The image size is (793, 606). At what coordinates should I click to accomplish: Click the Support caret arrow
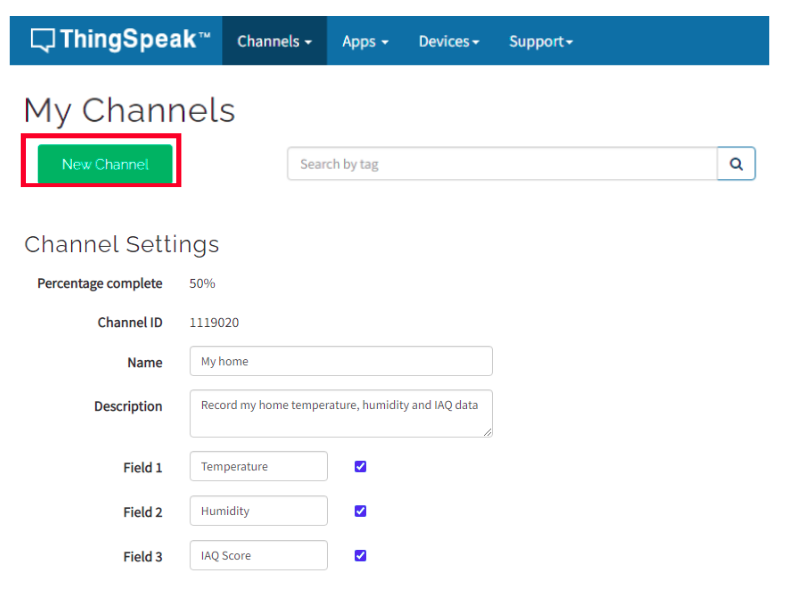point(569,42)
